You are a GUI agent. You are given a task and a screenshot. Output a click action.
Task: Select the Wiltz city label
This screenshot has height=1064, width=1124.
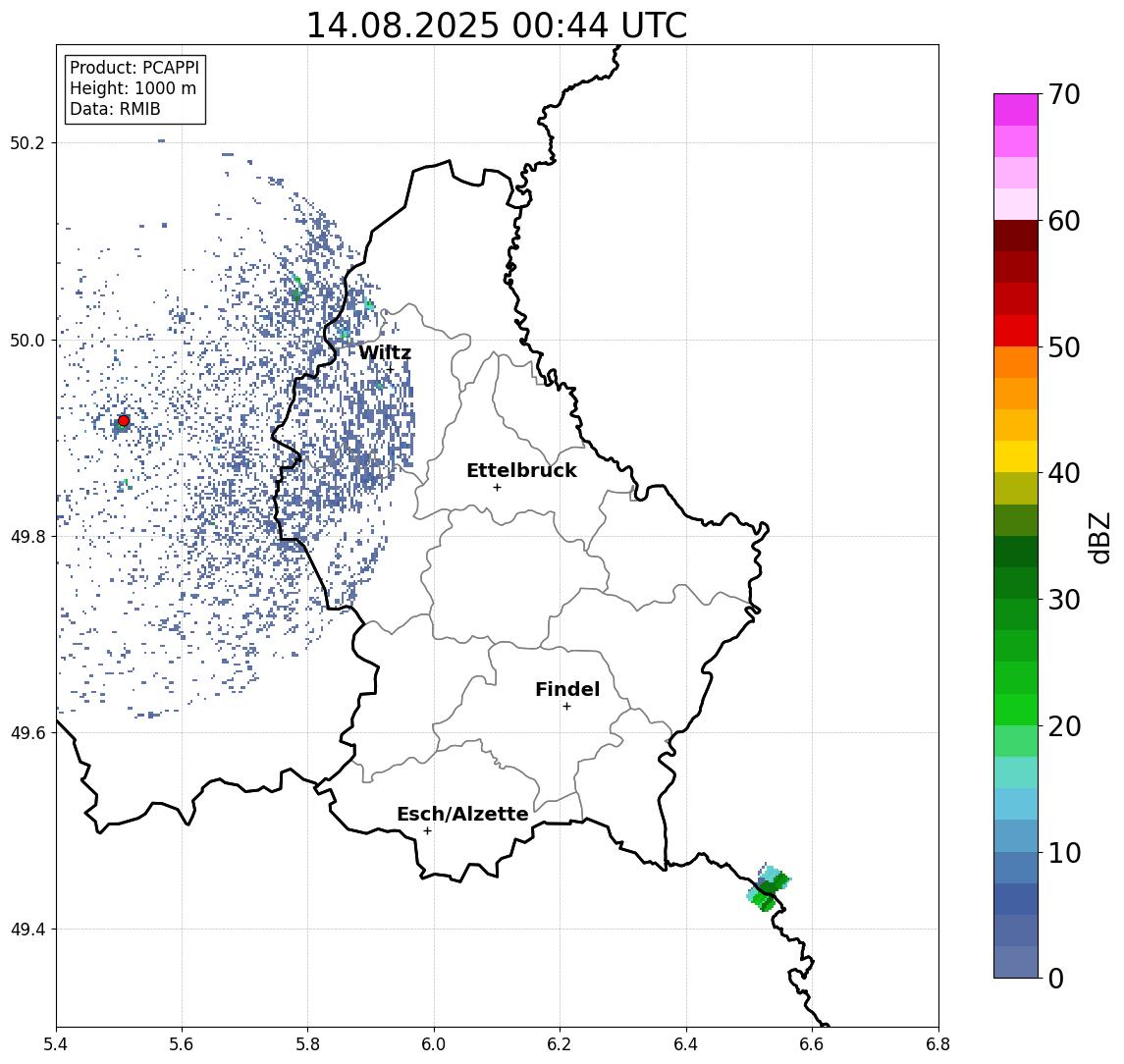pos(385,352)
